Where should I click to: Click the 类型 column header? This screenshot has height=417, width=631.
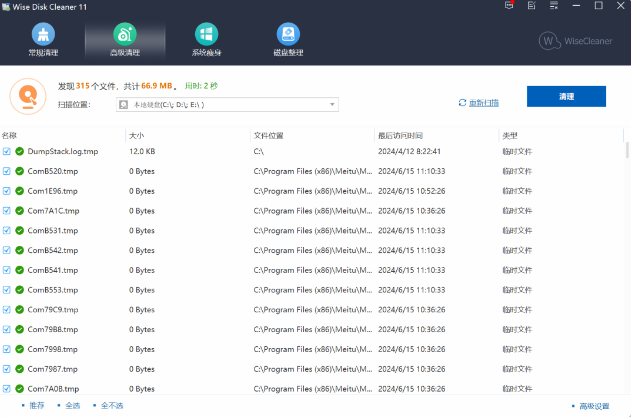pos(510,134)
